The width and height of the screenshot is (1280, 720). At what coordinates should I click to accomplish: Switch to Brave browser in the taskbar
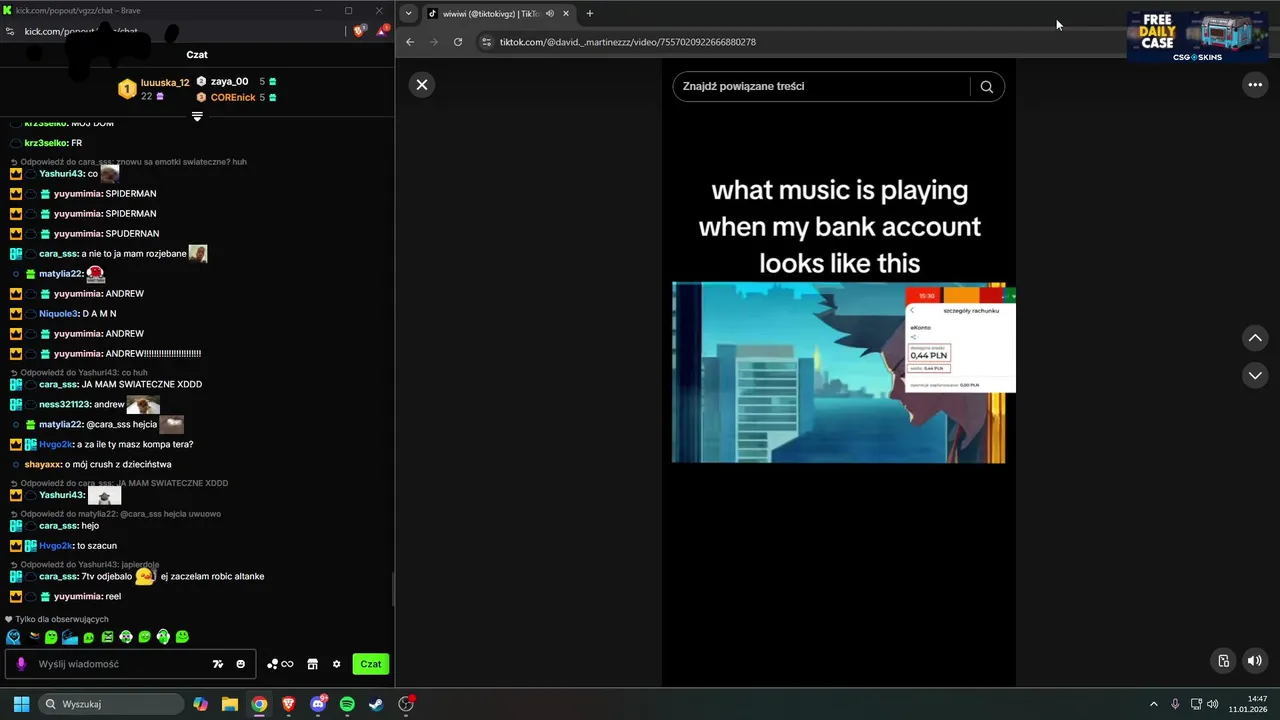[289, 704]
